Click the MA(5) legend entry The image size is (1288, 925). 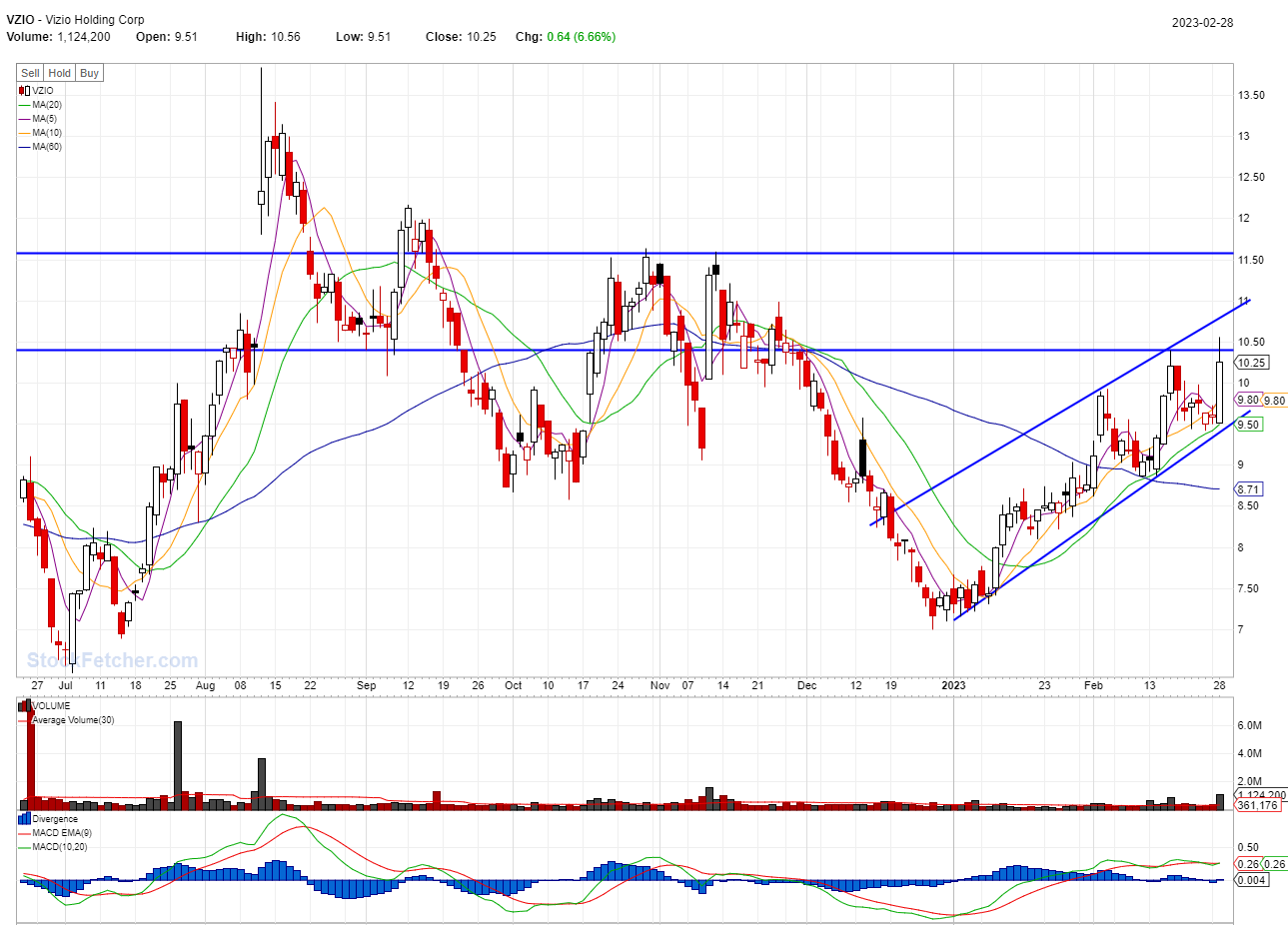[38, 119]
